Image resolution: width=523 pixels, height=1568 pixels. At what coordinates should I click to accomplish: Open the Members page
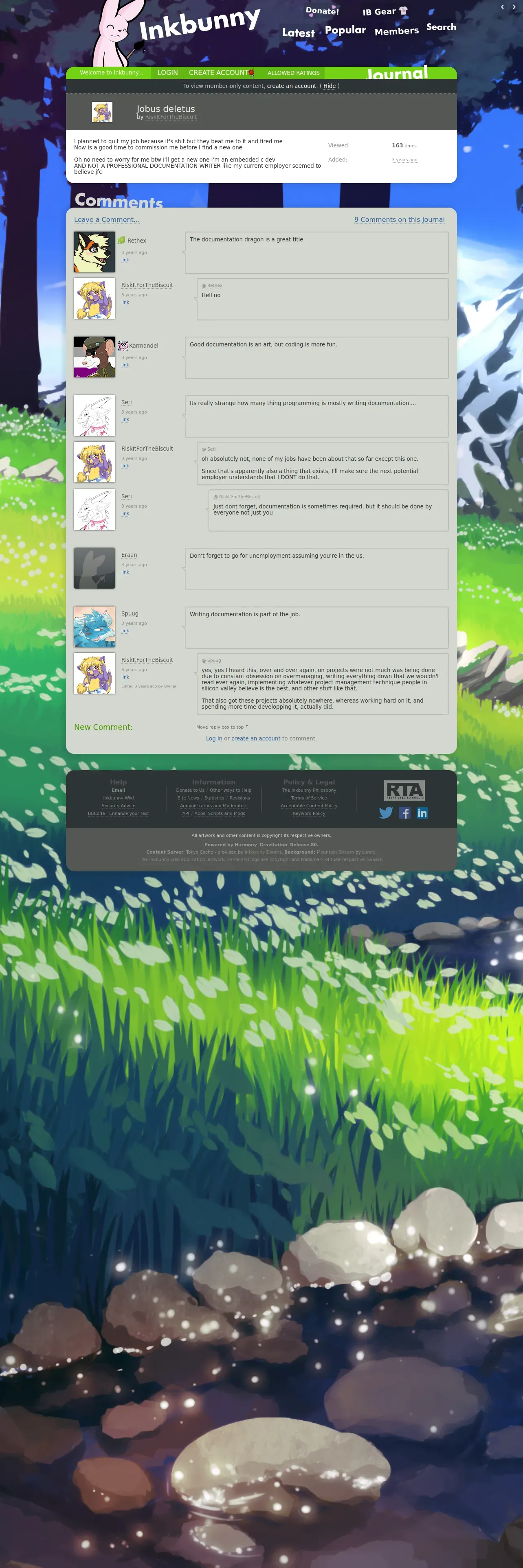pyautogui.click(x=396, y=31)
